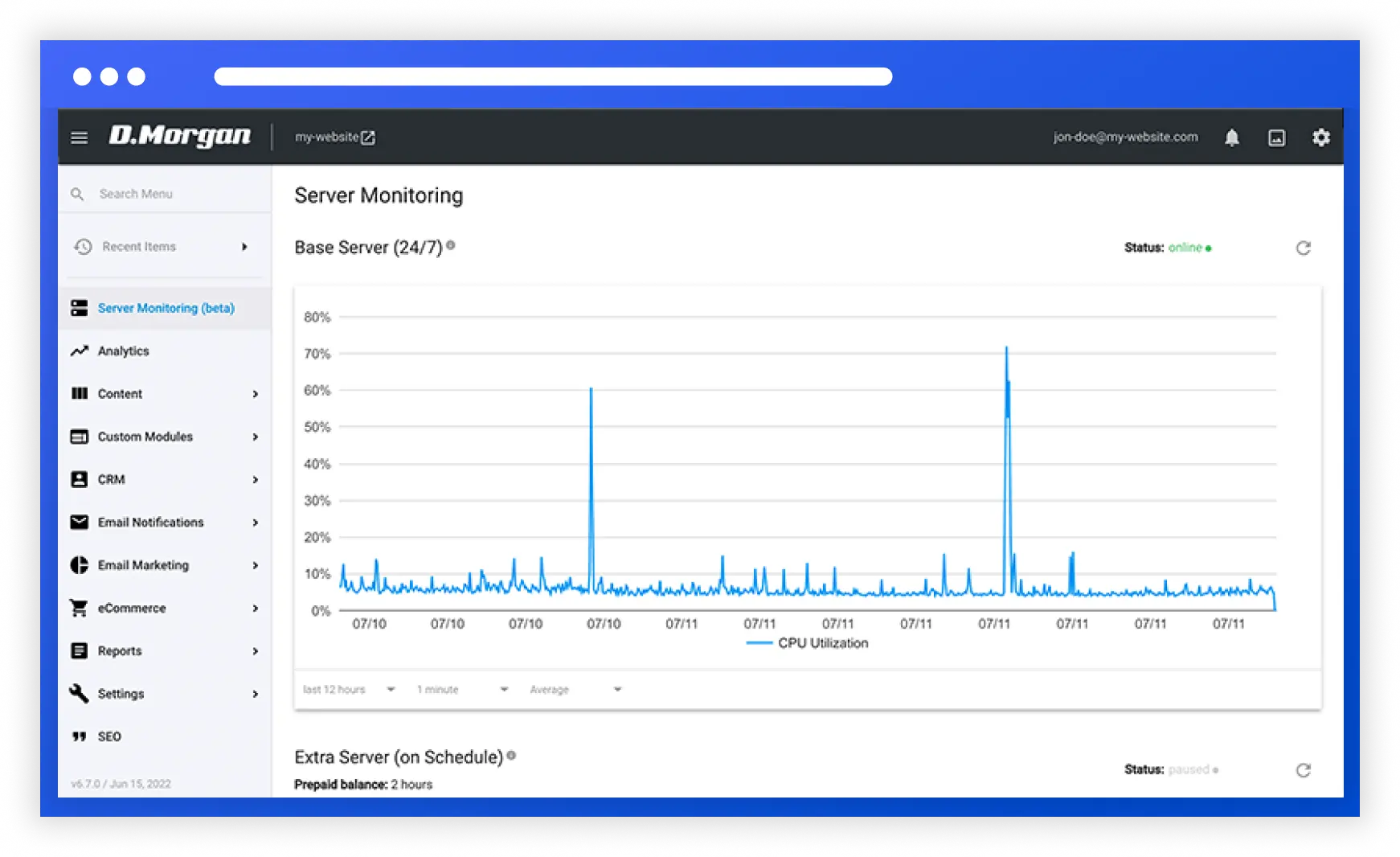The height and width of the screenshot is (857, 1400).
Task: Open the CRM menu item
Action: pyautogui.click(x=165, y=479)
